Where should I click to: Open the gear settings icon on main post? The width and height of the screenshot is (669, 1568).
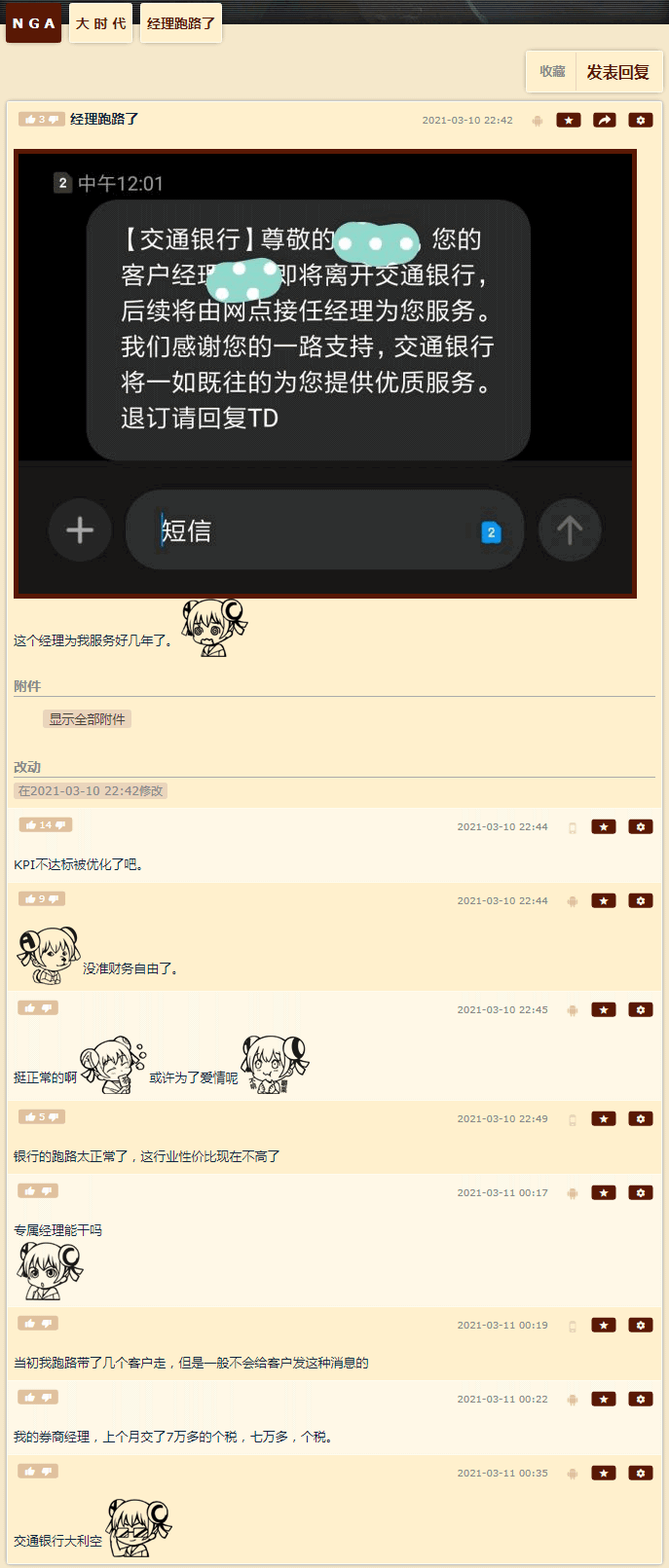tap(640, 120)
